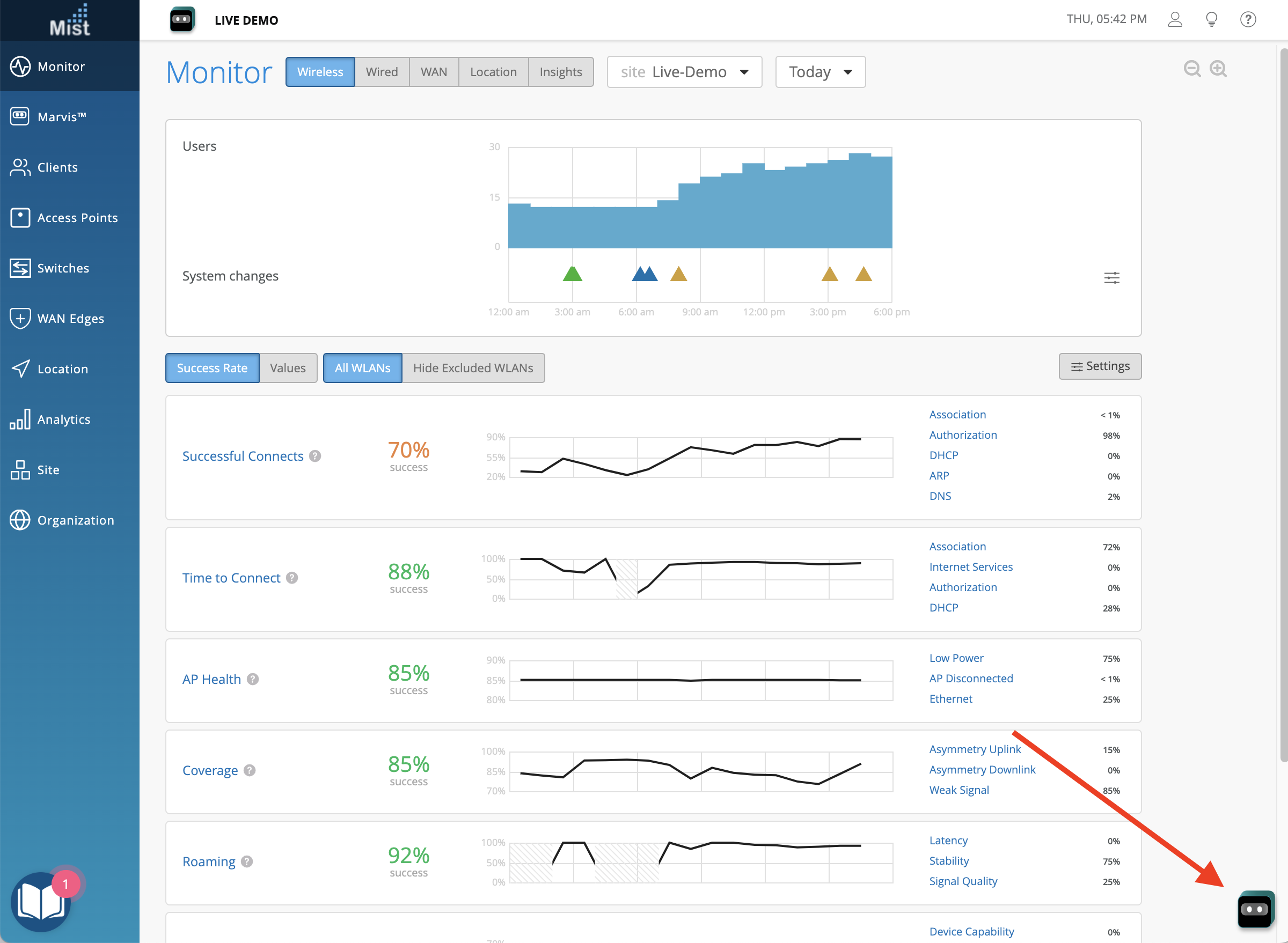Select the Success Rate toggle
Image resolution: width=1288 pixels, height=943 pixels.
(x=212, y=368)
